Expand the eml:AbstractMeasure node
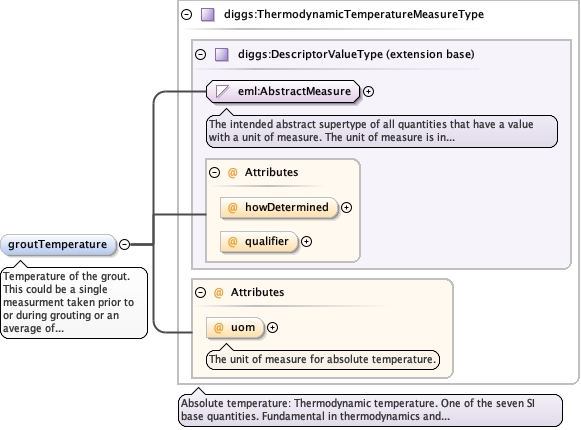 [x=368, y=92]
